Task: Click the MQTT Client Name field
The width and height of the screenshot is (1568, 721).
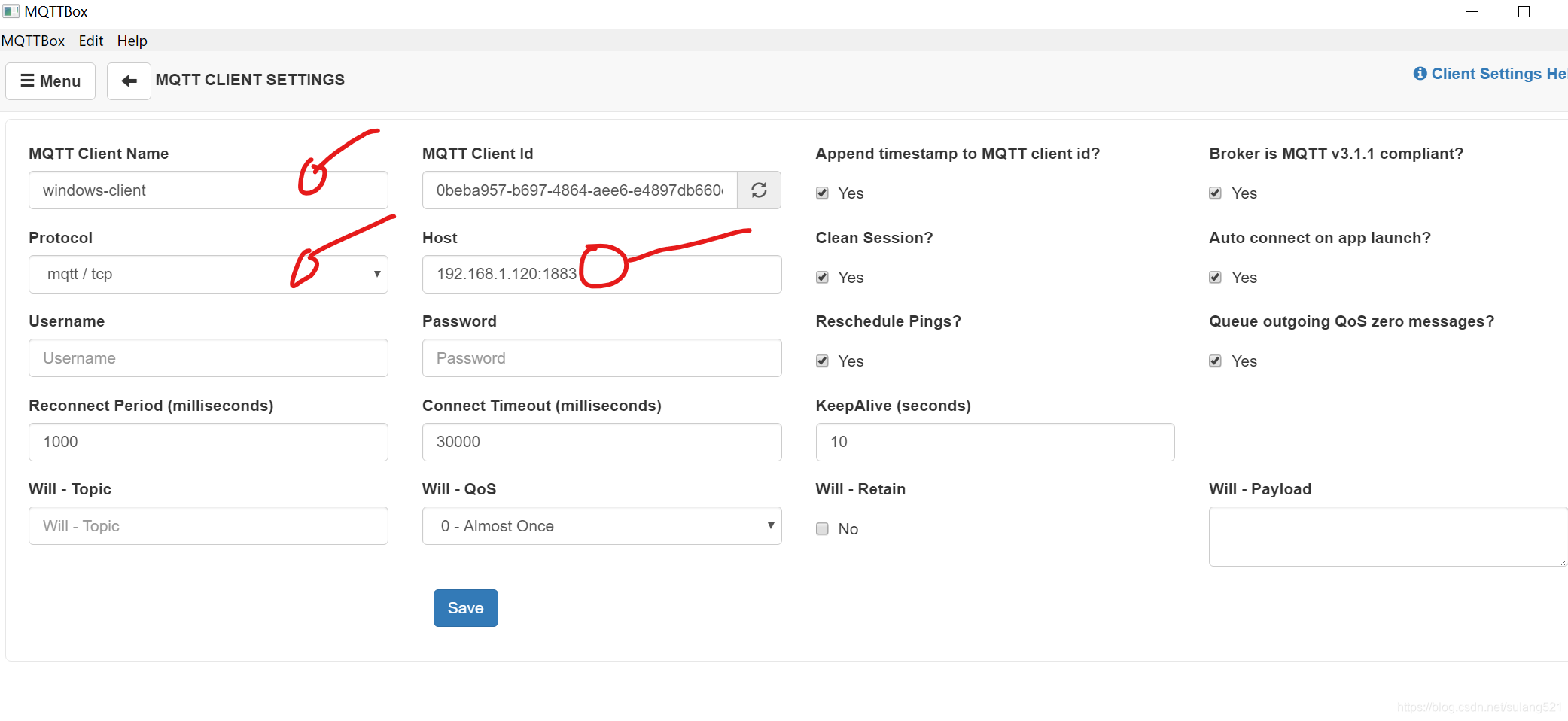Action: click(x=209, y=190)
